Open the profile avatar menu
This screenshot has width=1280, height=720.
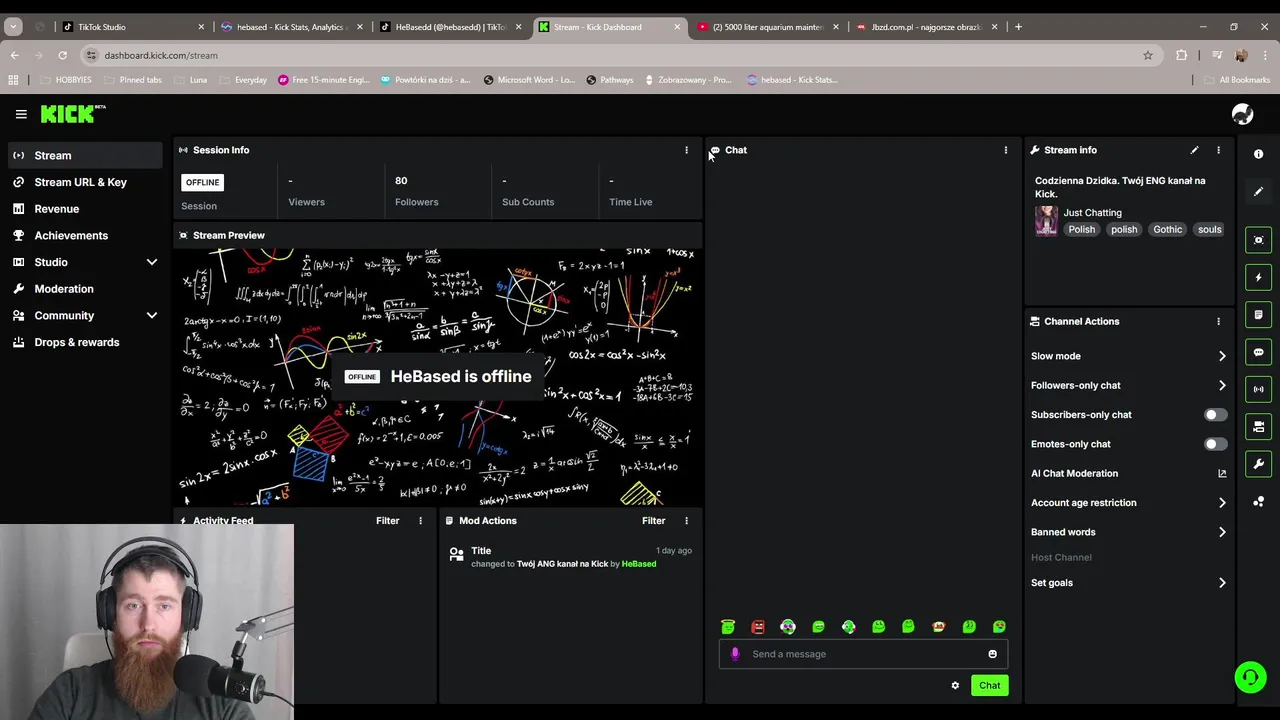(x=1242, y=114)
